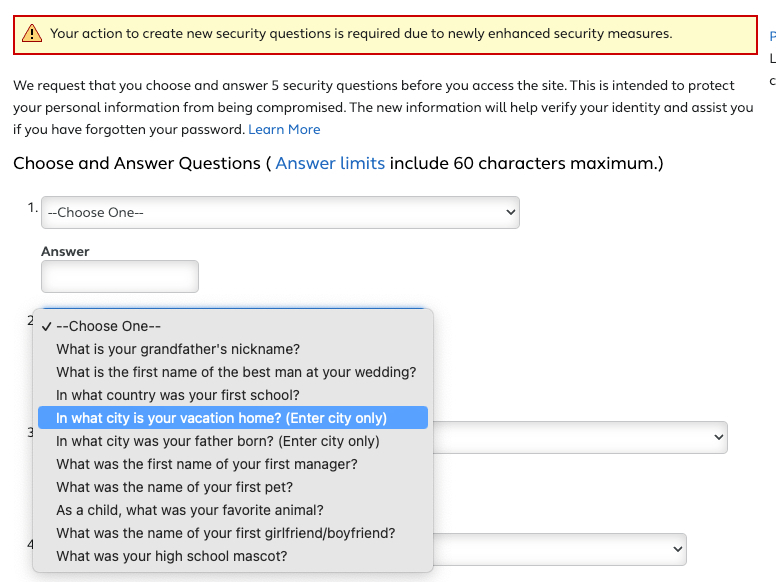The width and height of the screenshot is (776, 582).
Task: Choose the childhood favorite animal question
Action: point(190,510)
